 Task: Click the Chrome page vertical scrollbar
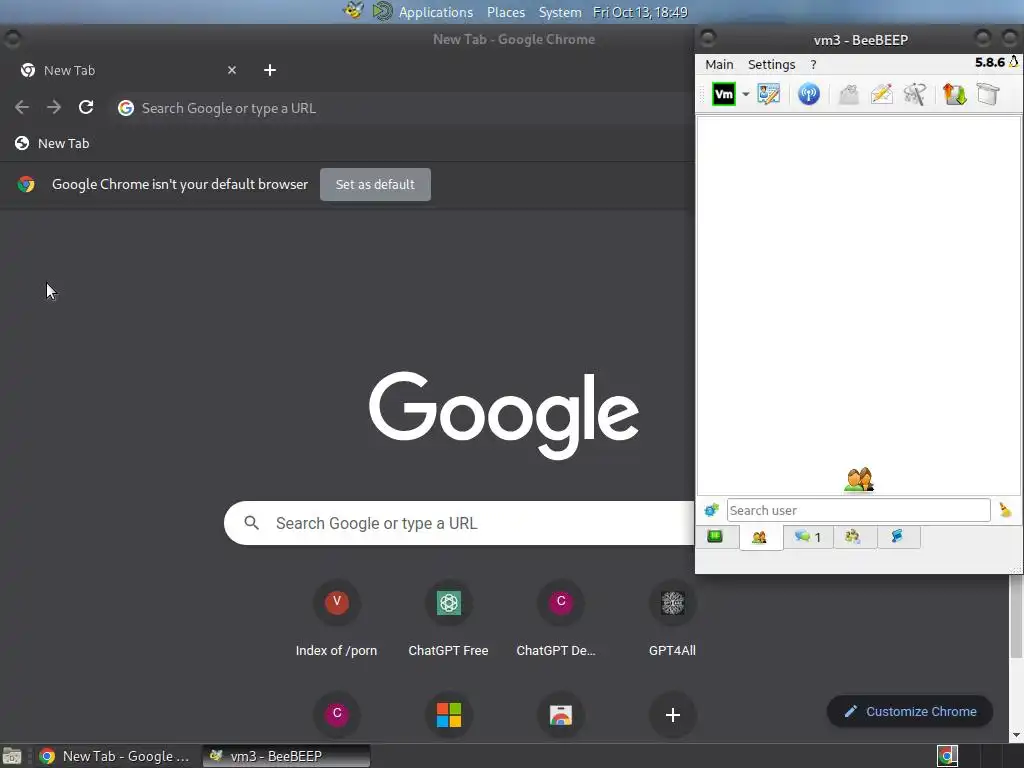(1016, 617)
